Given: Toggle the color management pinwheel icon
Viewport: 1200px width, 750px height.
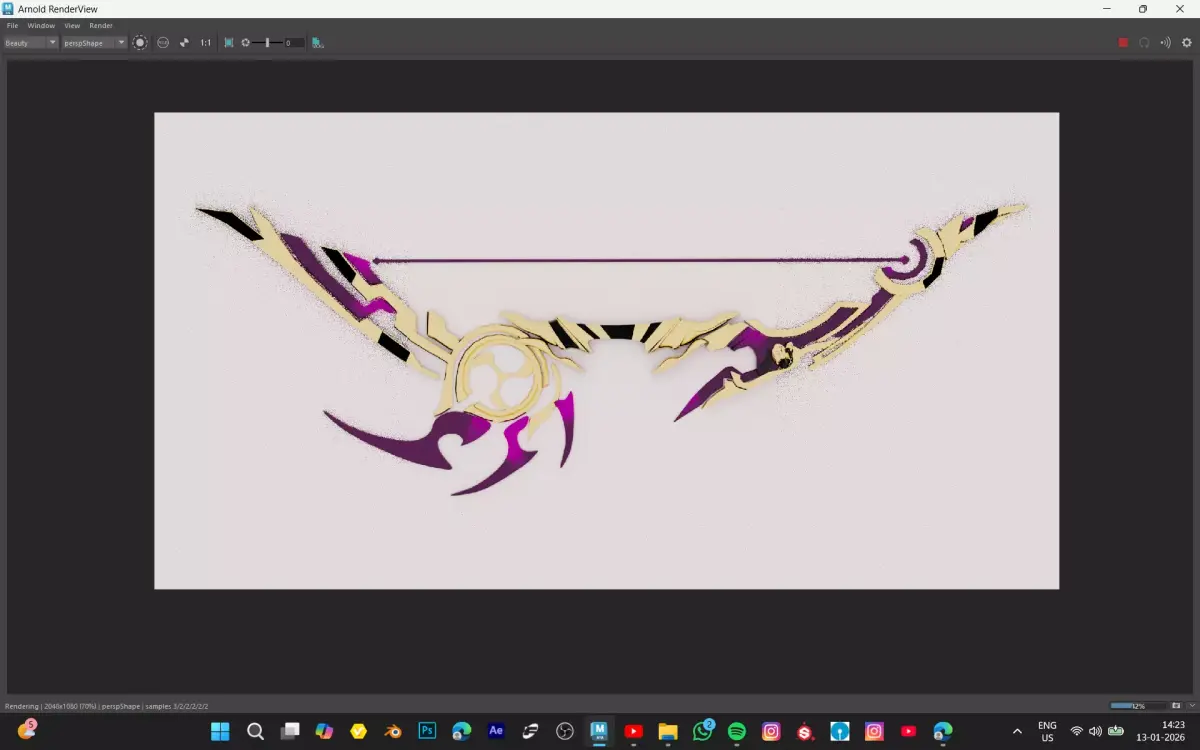Looking at the screenshot, I should [x=184, y=43].
